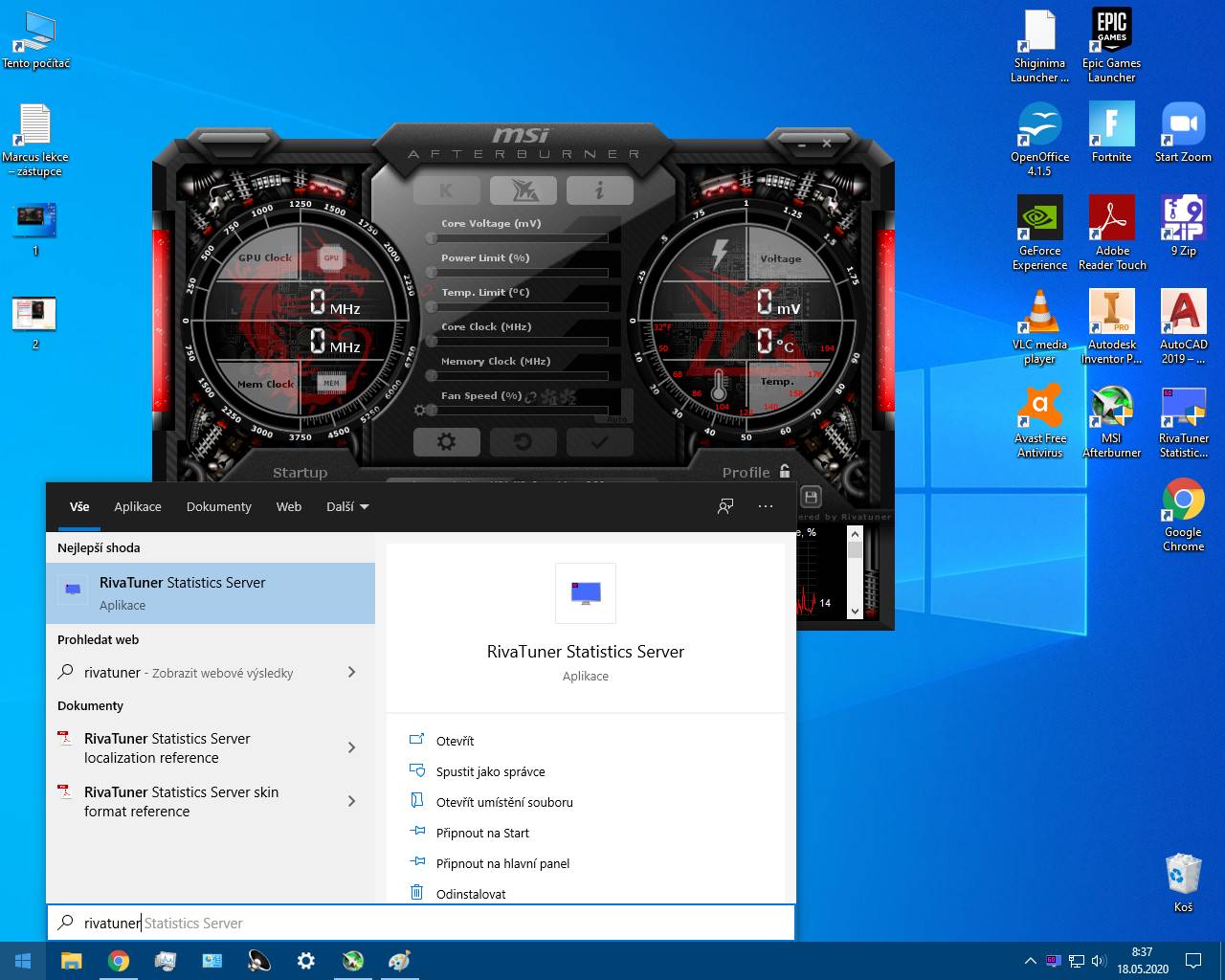The height and width of the screenshot is (980, 1225).
Task: Open the search feedback icon
Action: pos(725,506)
